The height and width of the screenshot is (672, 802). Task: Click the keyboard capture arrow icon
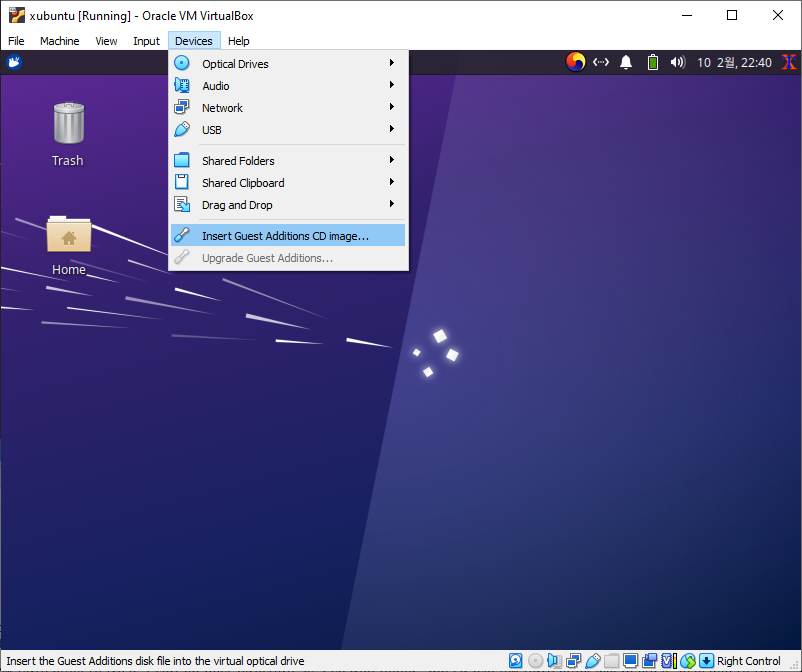point(706,660)
